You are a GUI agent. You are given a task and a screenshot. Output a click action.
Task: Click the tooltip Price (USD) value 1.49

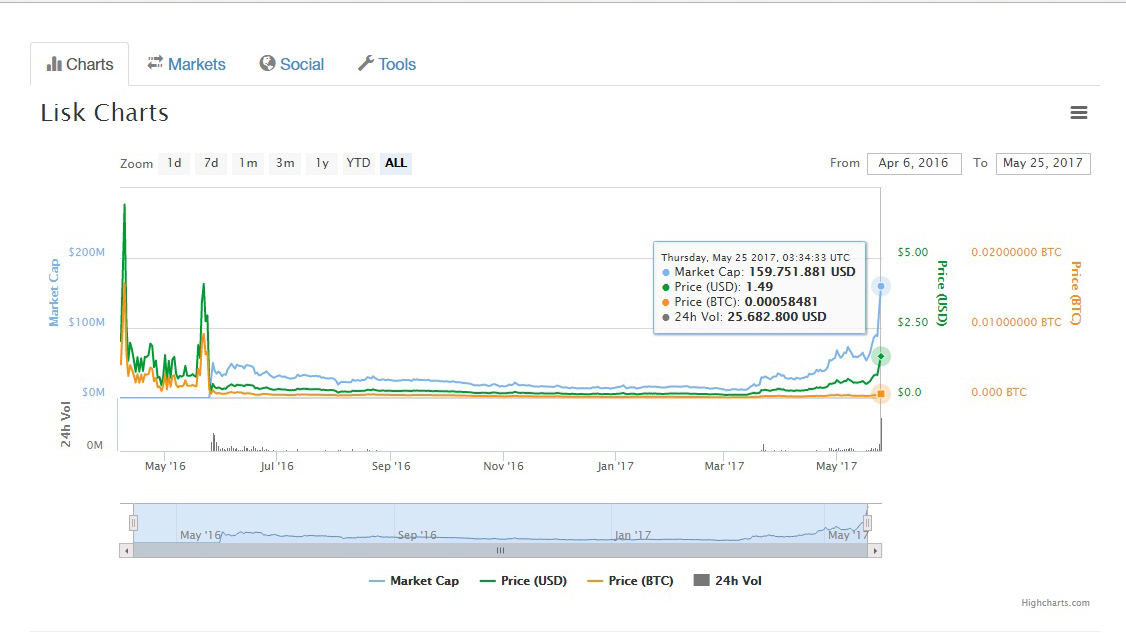pyautogui.click(x=760, y=287)
